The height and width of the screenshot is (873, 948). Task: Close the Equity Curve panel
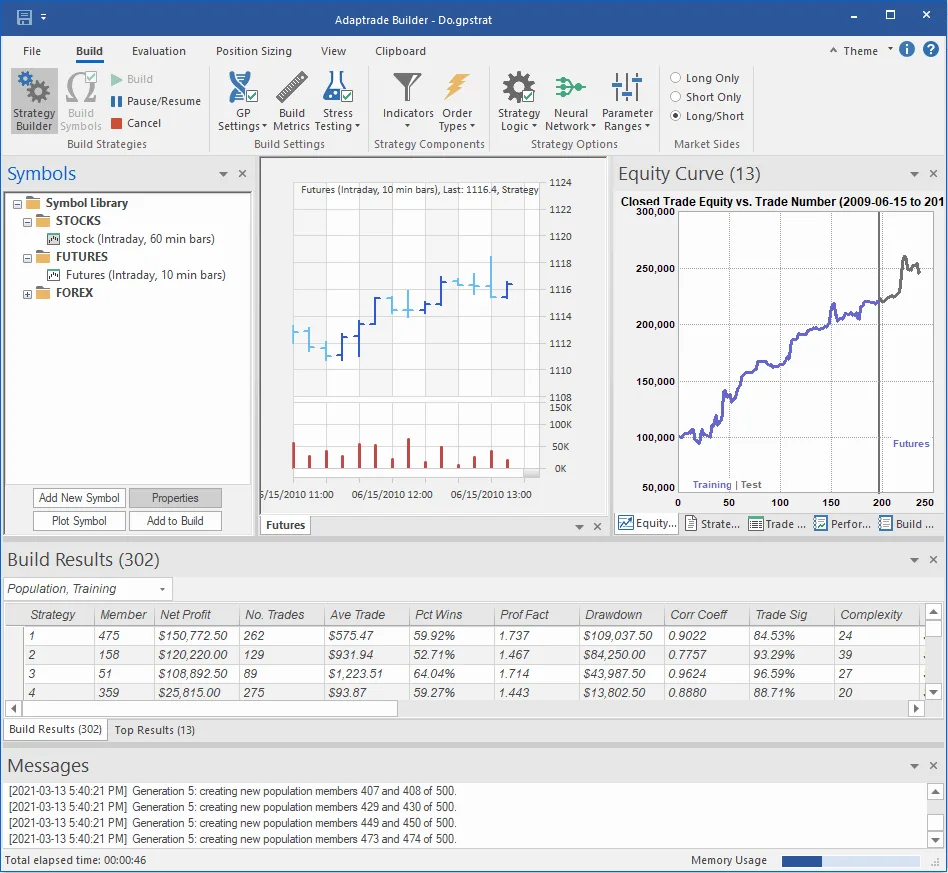pyautogui.click(x=933, y=174)
